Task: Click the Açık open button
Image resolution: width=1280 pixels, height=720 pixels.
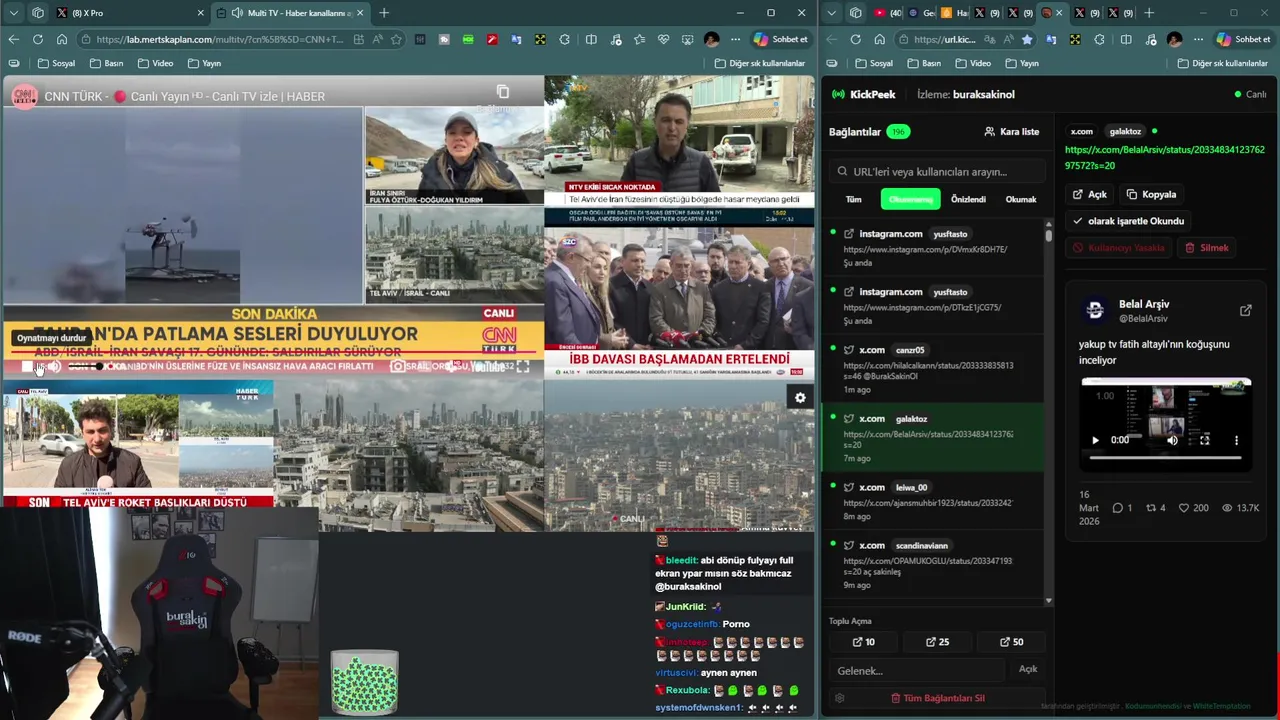Action: [1089, 194]
